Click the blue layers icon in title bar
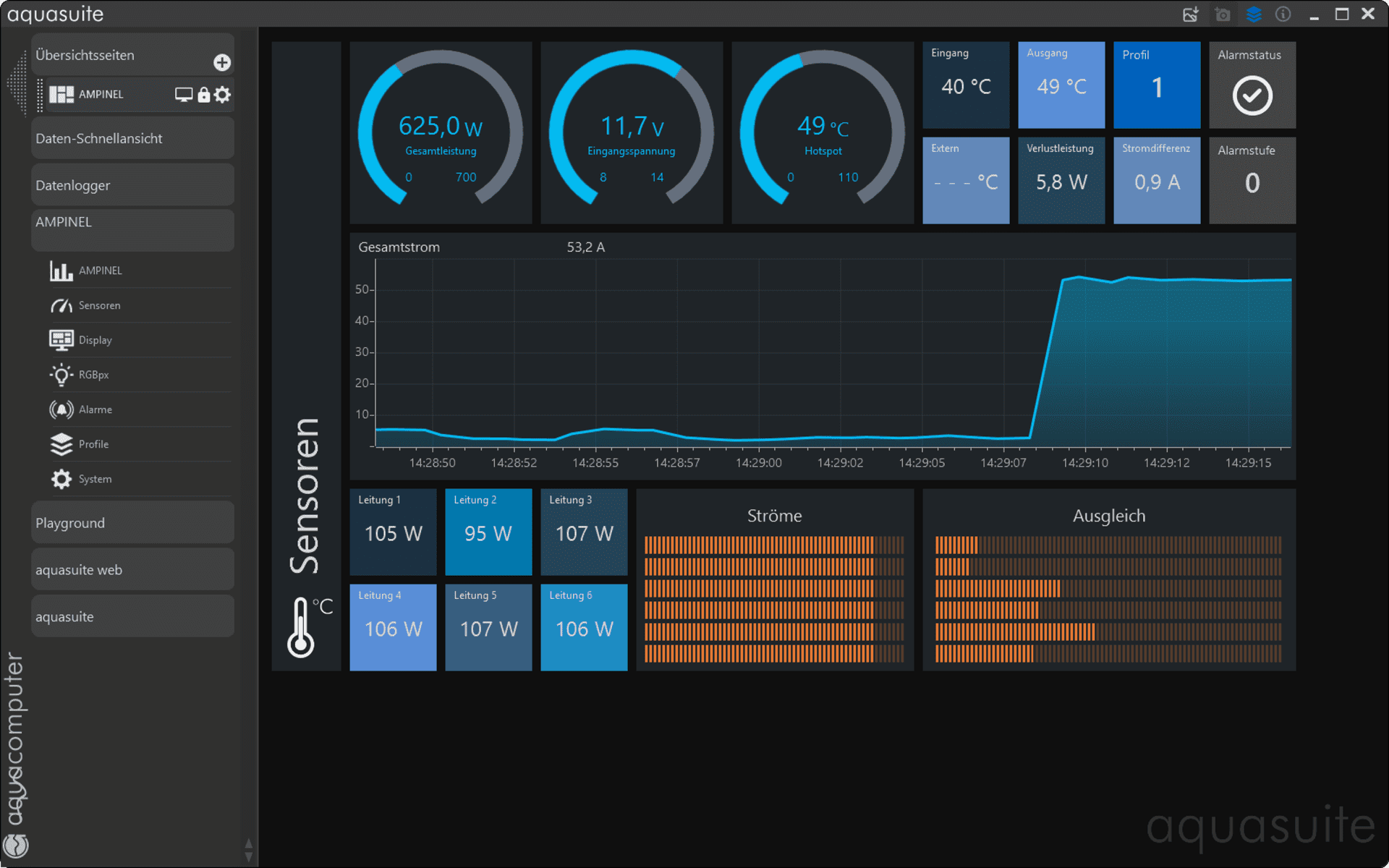 [1254, 14]
